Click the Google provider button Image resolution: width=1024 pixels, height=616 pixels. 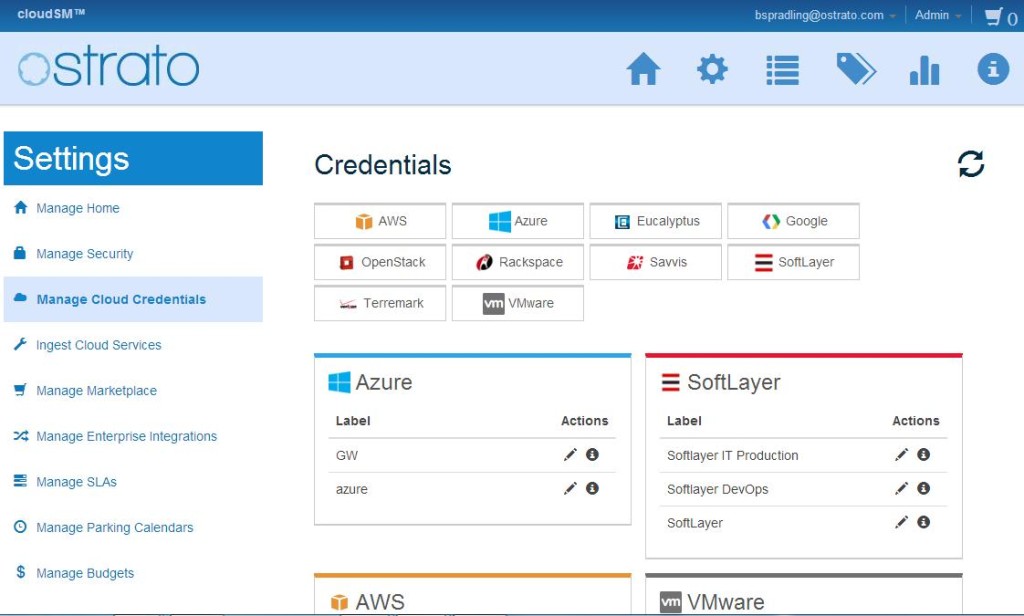tap(793, 221)
